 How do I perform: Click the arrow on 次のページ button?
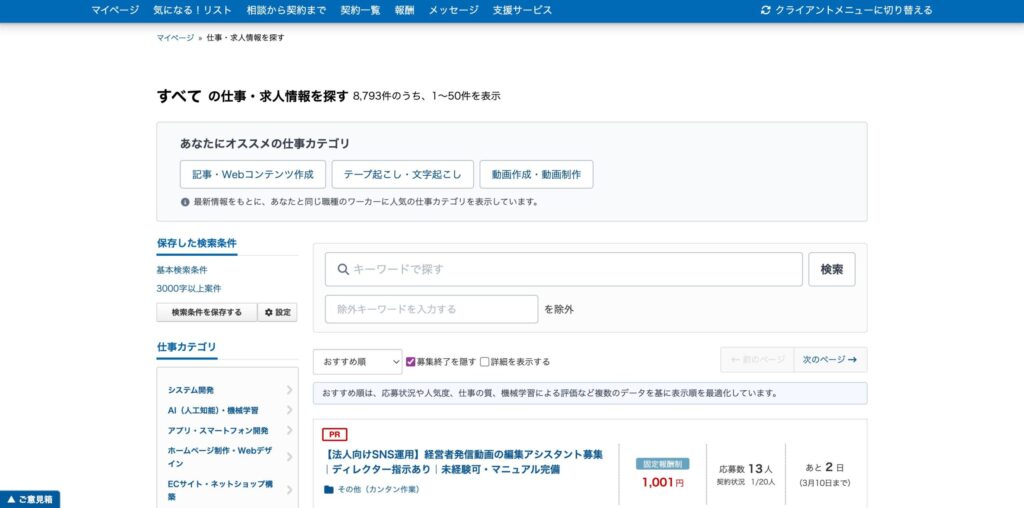(852, 360)
